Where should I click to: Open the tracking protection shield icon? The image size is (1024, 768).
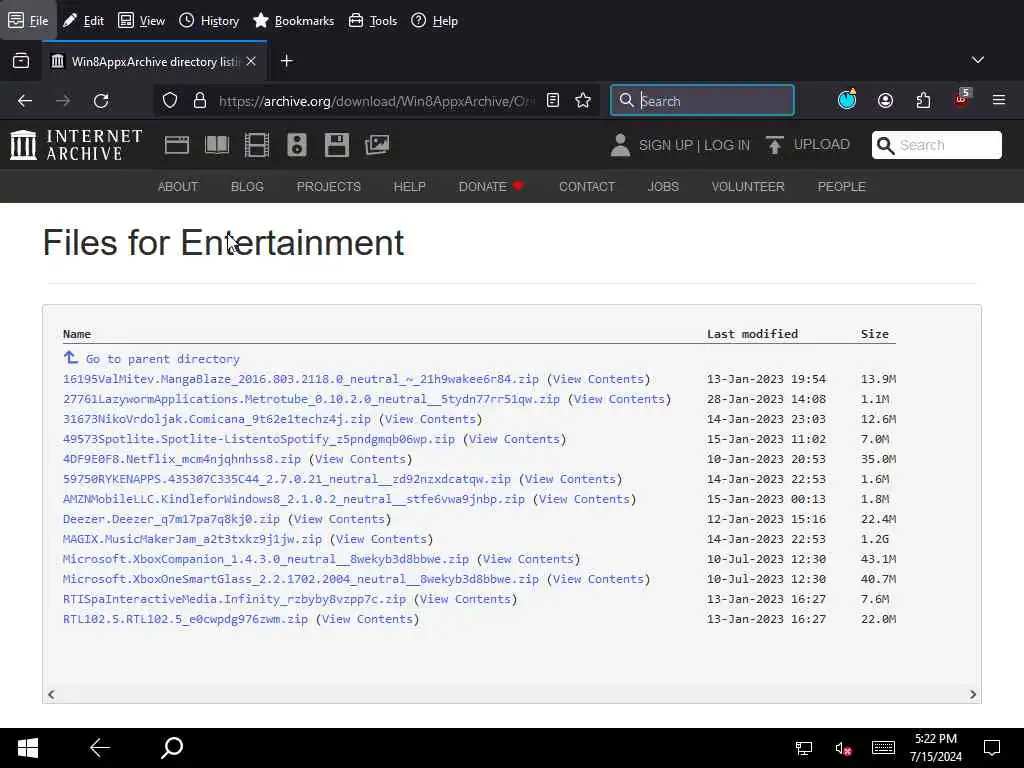point(170,101)
